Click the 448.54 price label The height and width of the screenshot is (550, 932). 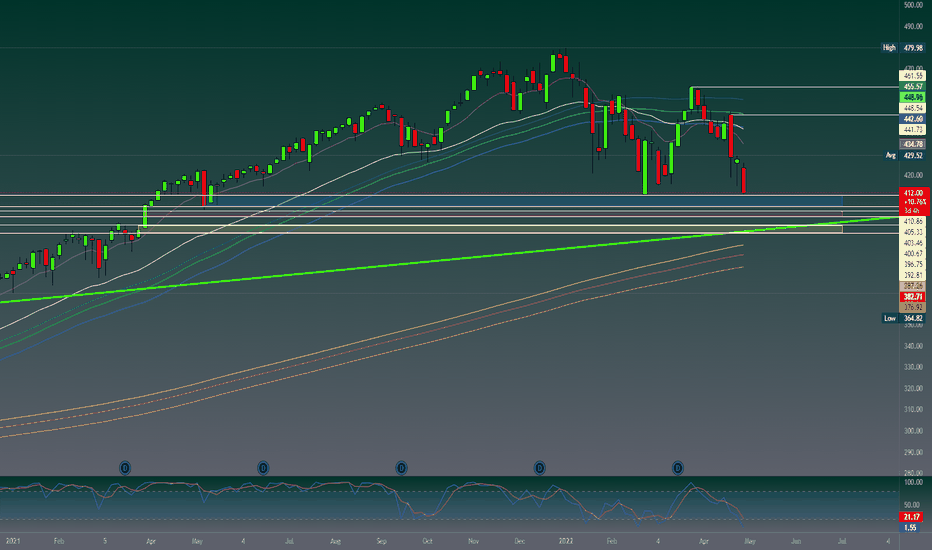point(913,108)
